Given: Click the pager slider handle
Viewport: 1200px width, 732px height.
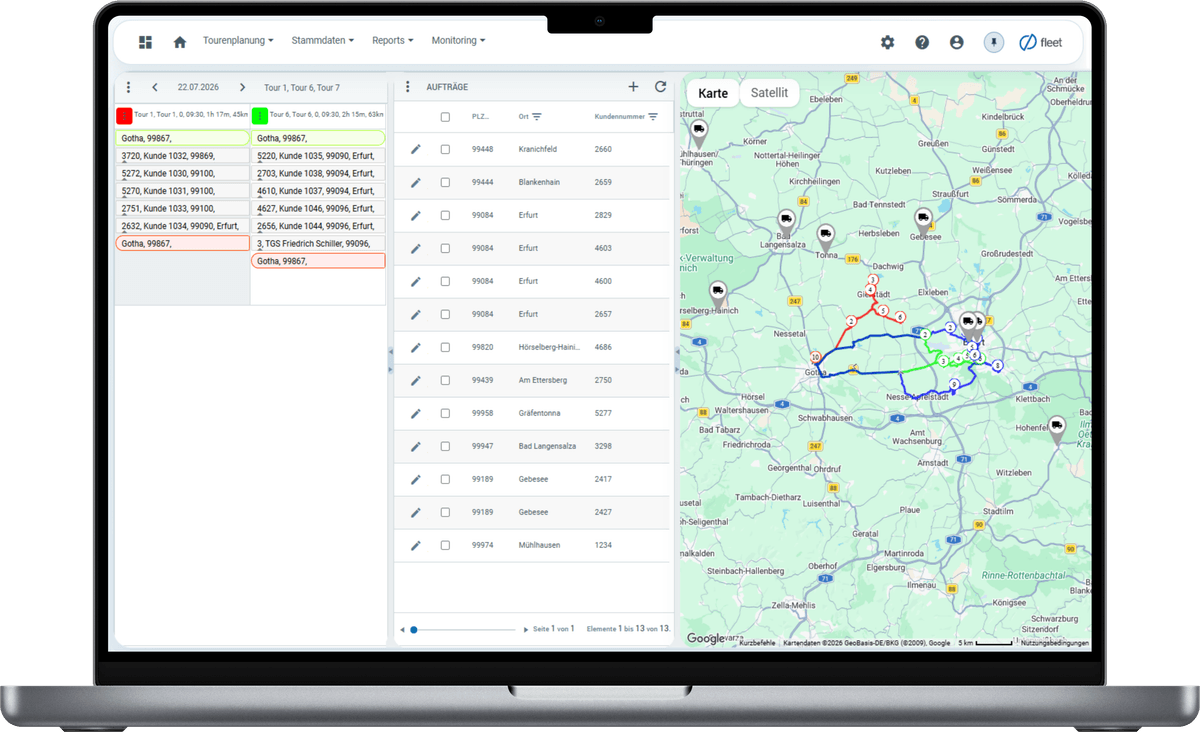Looking at the screenshot, I should point(413,629).
